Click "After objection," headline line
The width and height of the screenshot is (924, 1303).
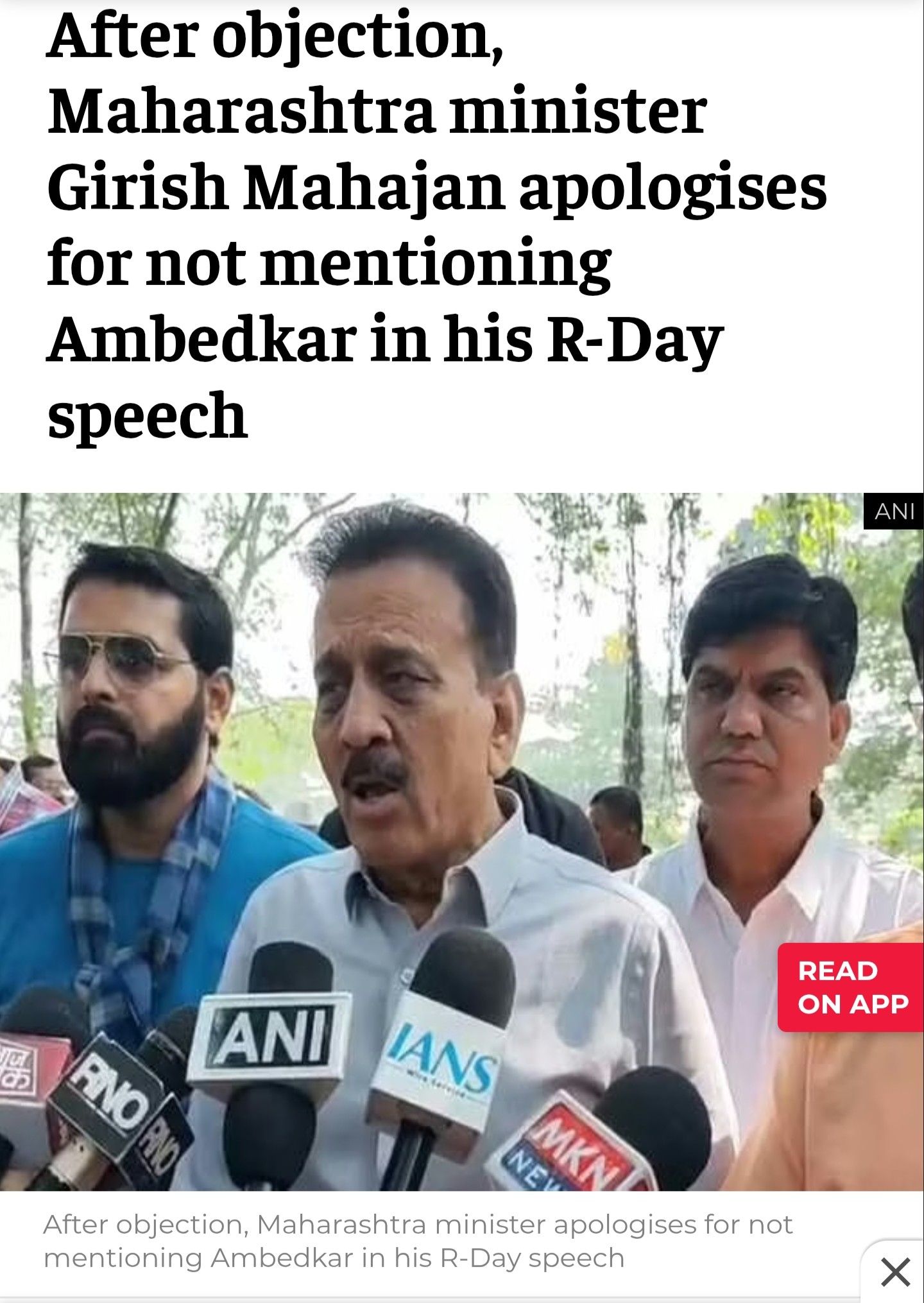(275, 39)
